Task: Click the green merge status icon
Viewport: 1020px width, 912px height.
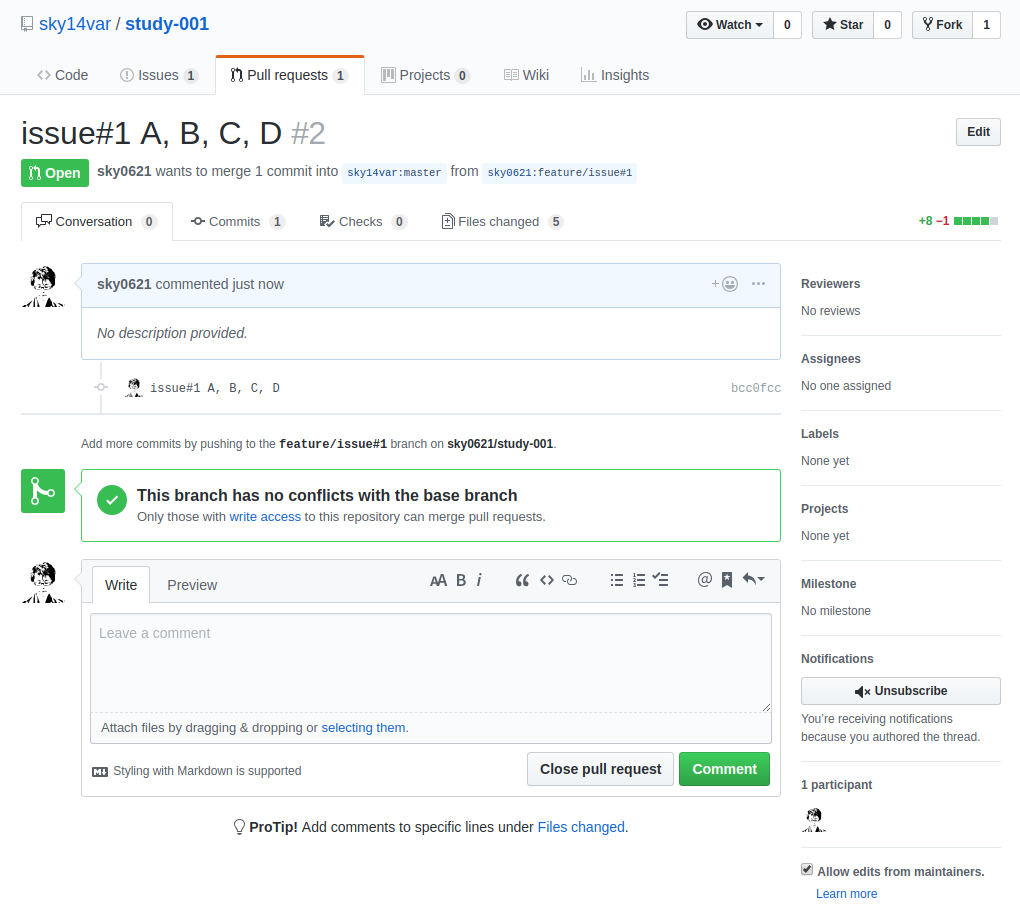Action: click(43, 491)
